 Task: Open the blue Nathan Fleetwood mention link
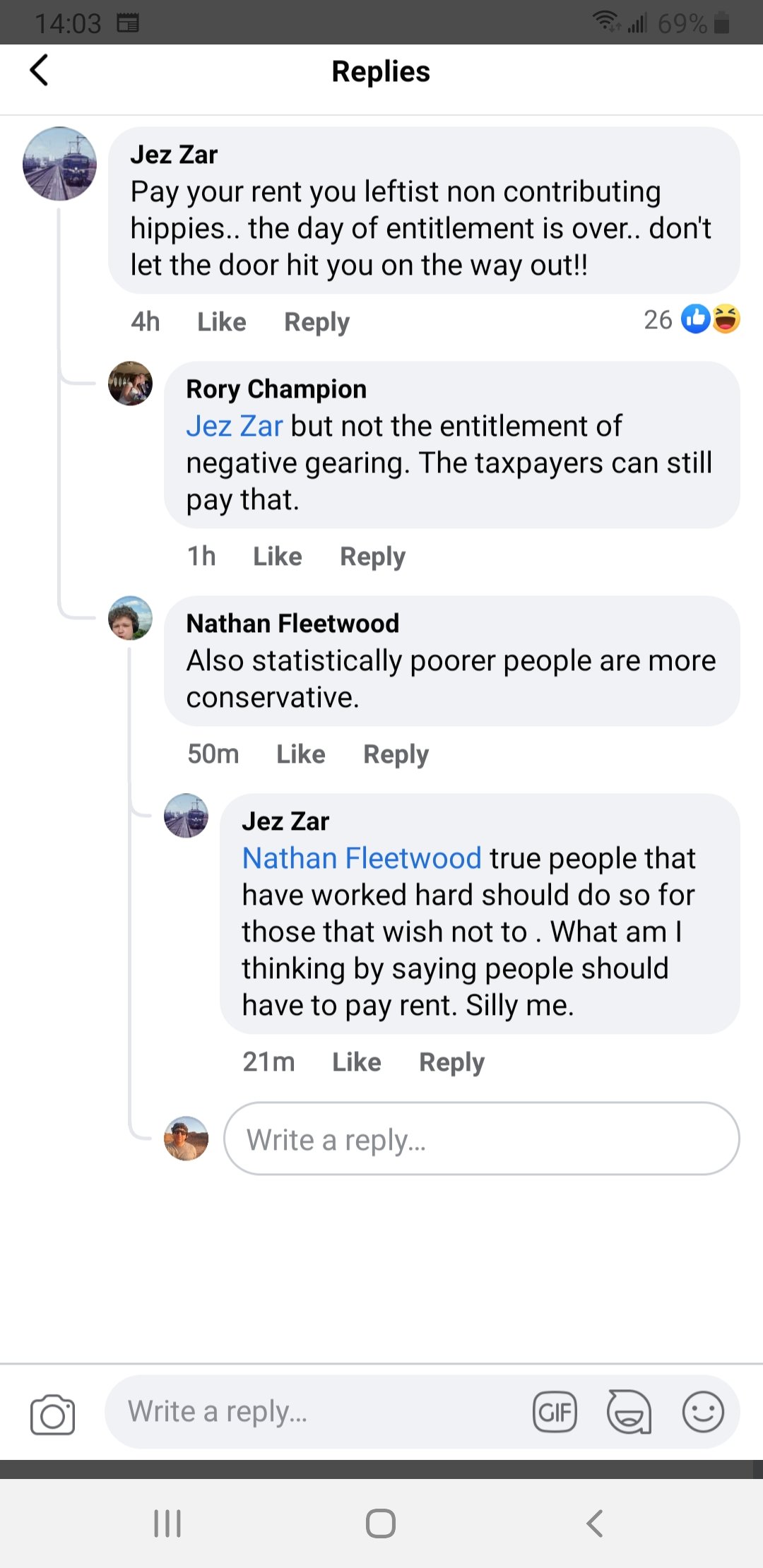[362, 858]
